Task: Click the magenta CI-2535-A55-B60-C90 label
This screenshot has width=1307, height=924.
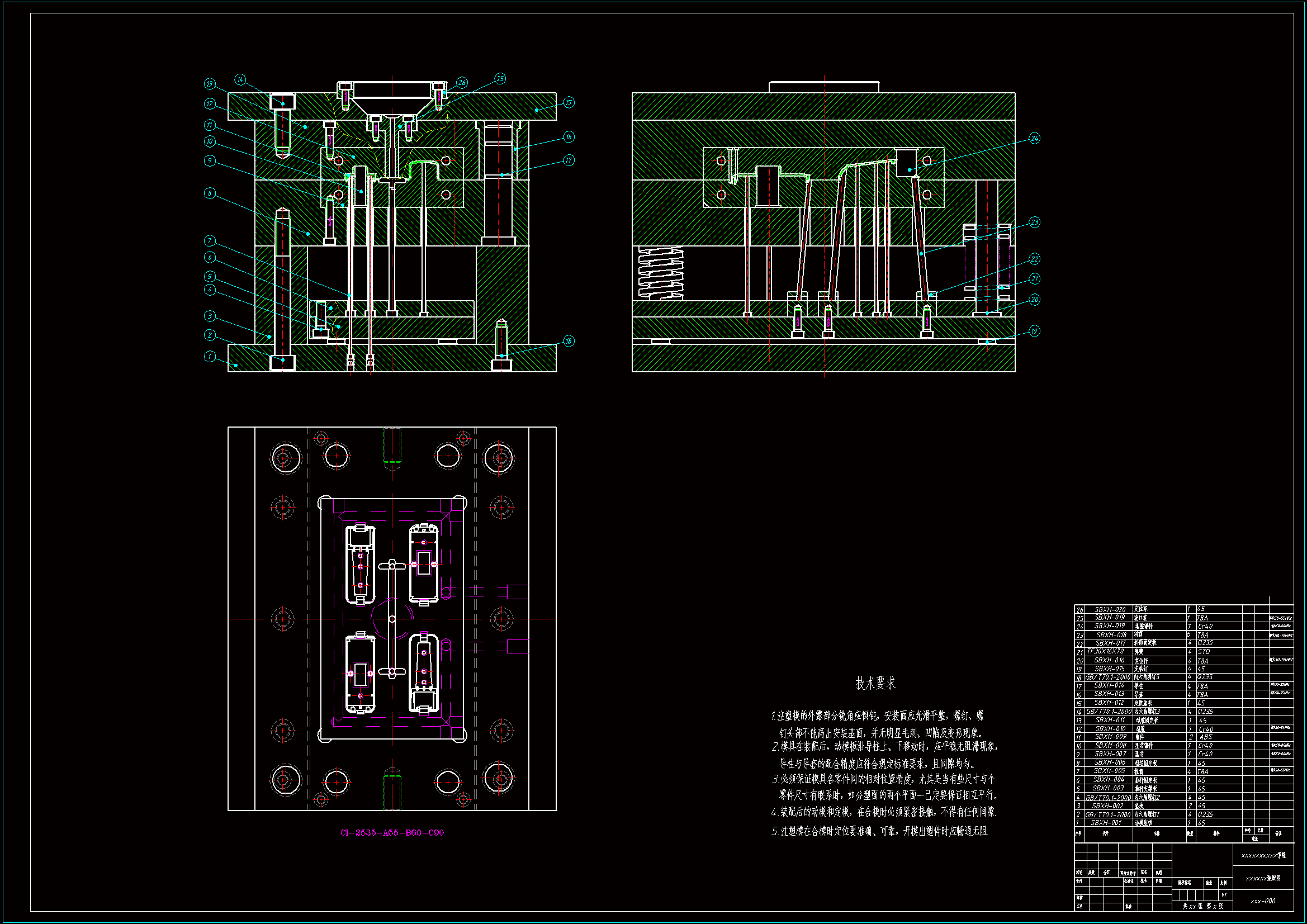Action: (392, 832)
